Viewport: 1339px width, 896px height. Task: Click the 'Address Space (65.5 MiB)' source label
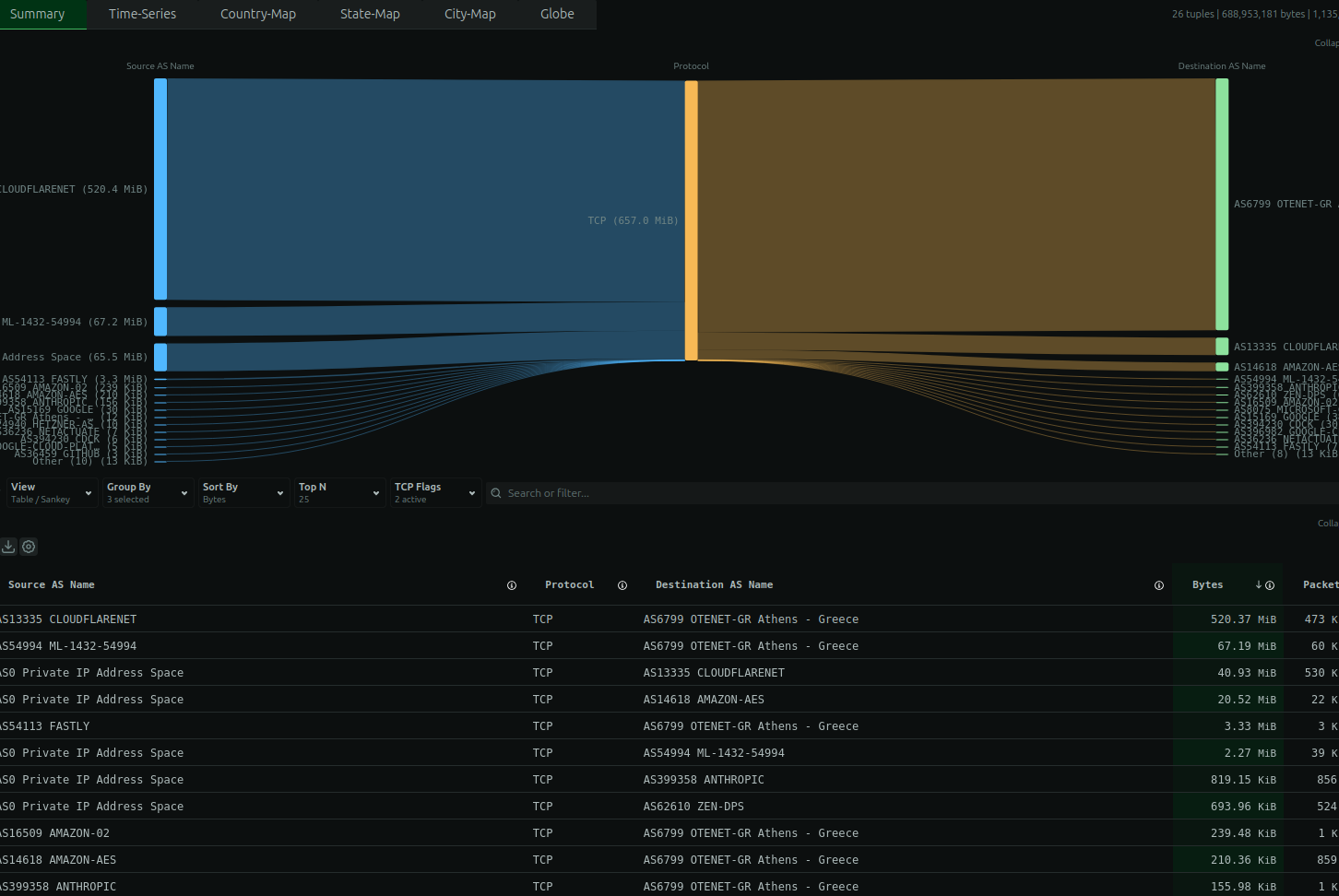click(x=75, y=358)
